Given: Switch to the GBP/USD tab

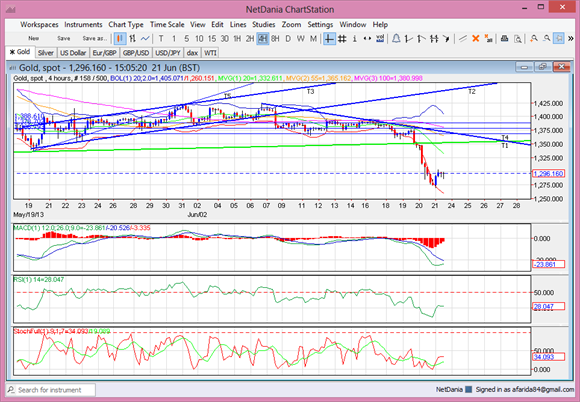Looking at the screenshot, I should [x=136, y=53].
